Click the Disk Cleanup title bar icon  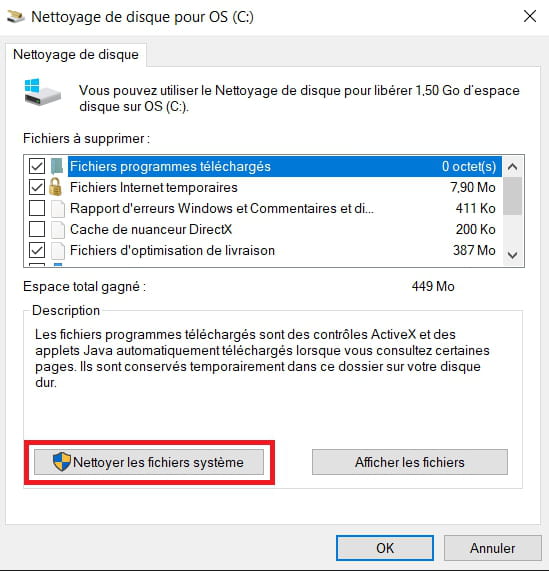[x=15, y=16]
